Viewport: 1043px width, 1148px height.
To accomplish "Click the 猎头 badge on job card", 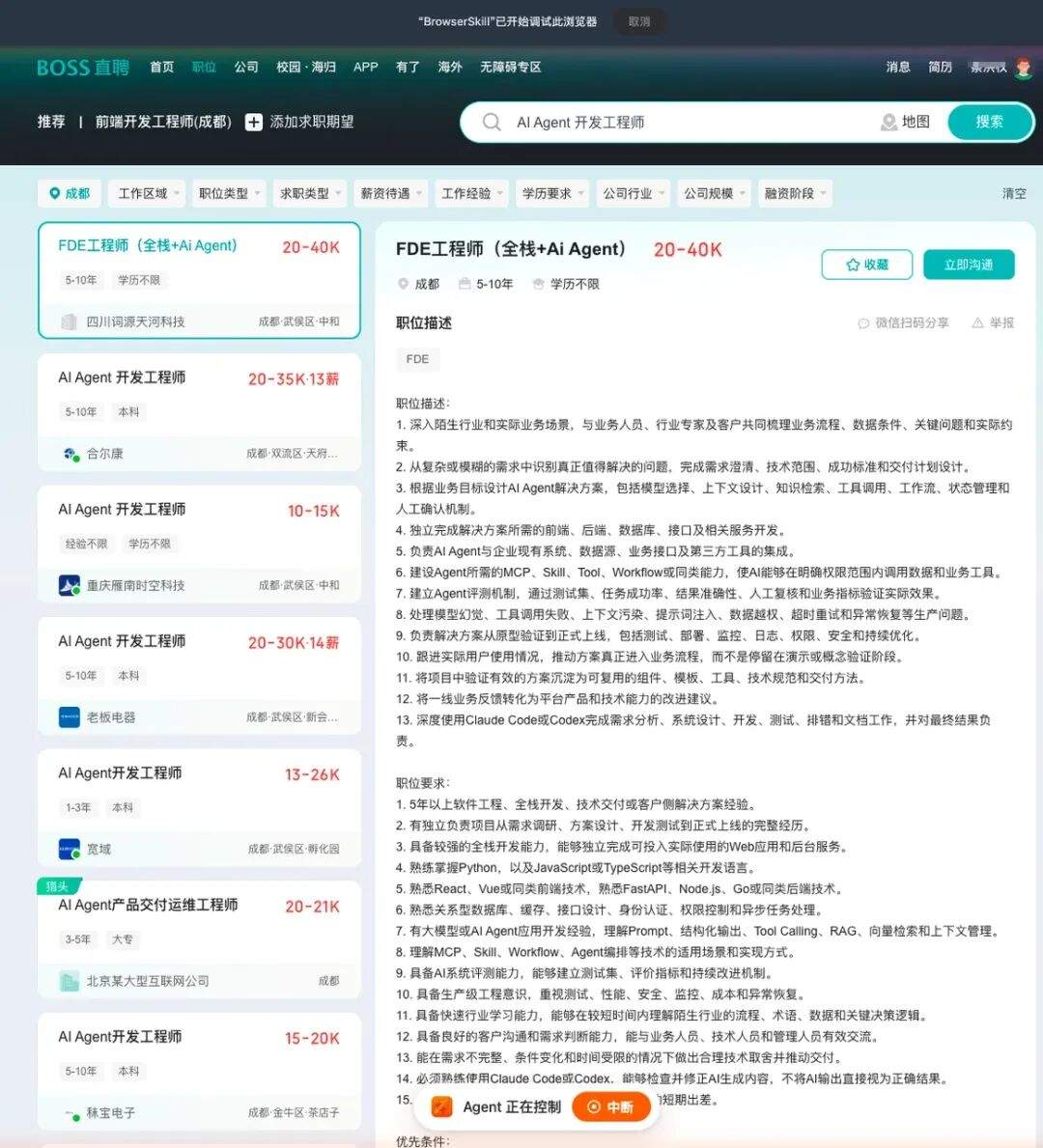I will click(x=58, y=886).
